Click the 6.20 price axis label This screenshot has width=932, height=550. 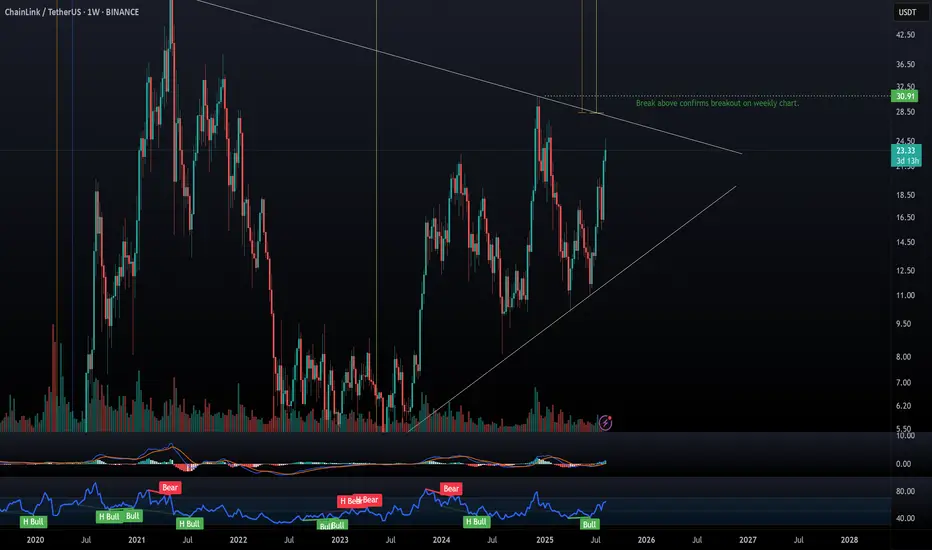pyautogui.click(x=903, y=406)
